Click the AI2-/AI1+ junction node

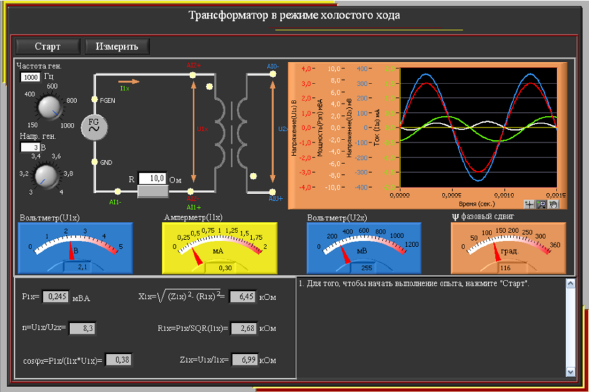click(x=191, y=191)
